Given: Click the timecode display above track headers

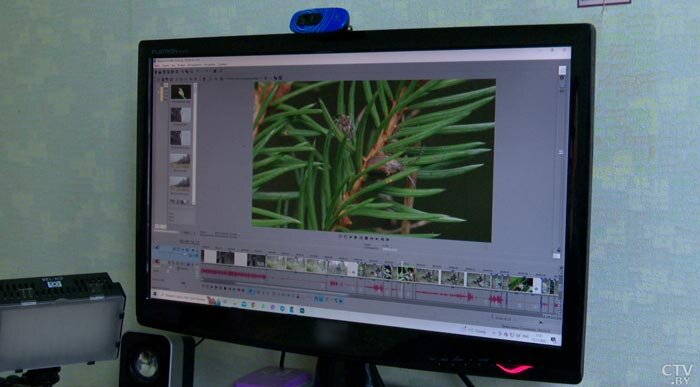Looking at the screenshot, I should click(189, 241).
